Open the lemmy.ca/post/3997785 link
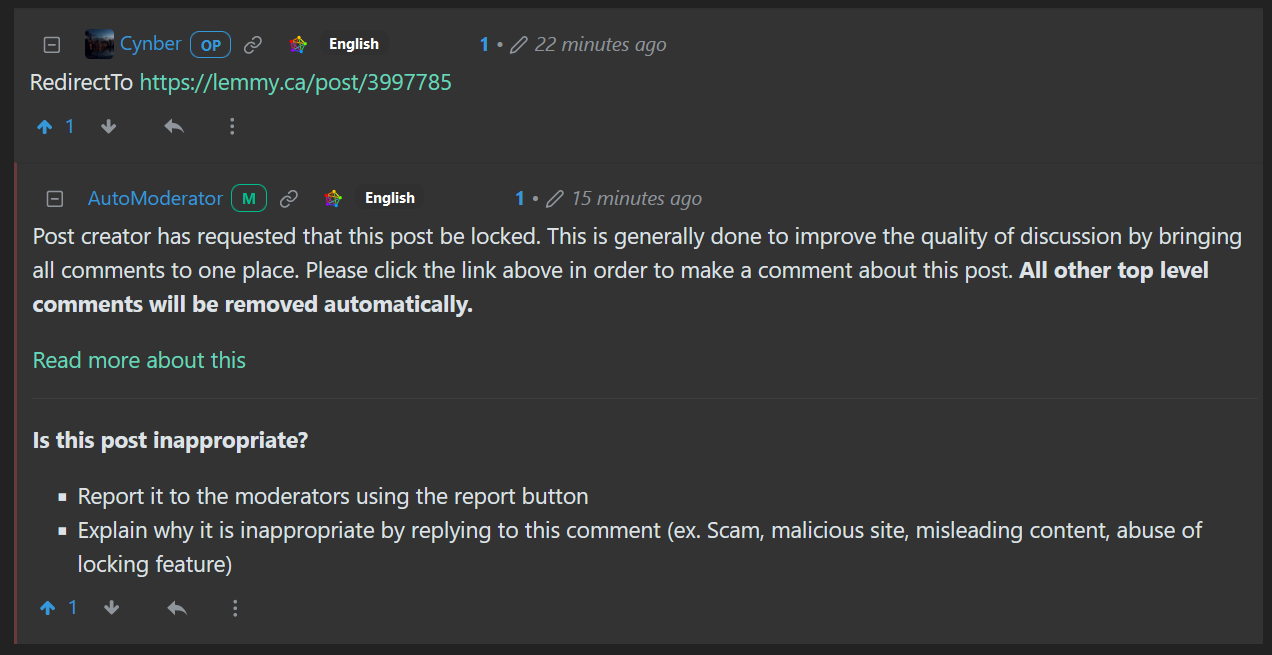This screenshot has height=655, width=1272. (x=295, y=82)
